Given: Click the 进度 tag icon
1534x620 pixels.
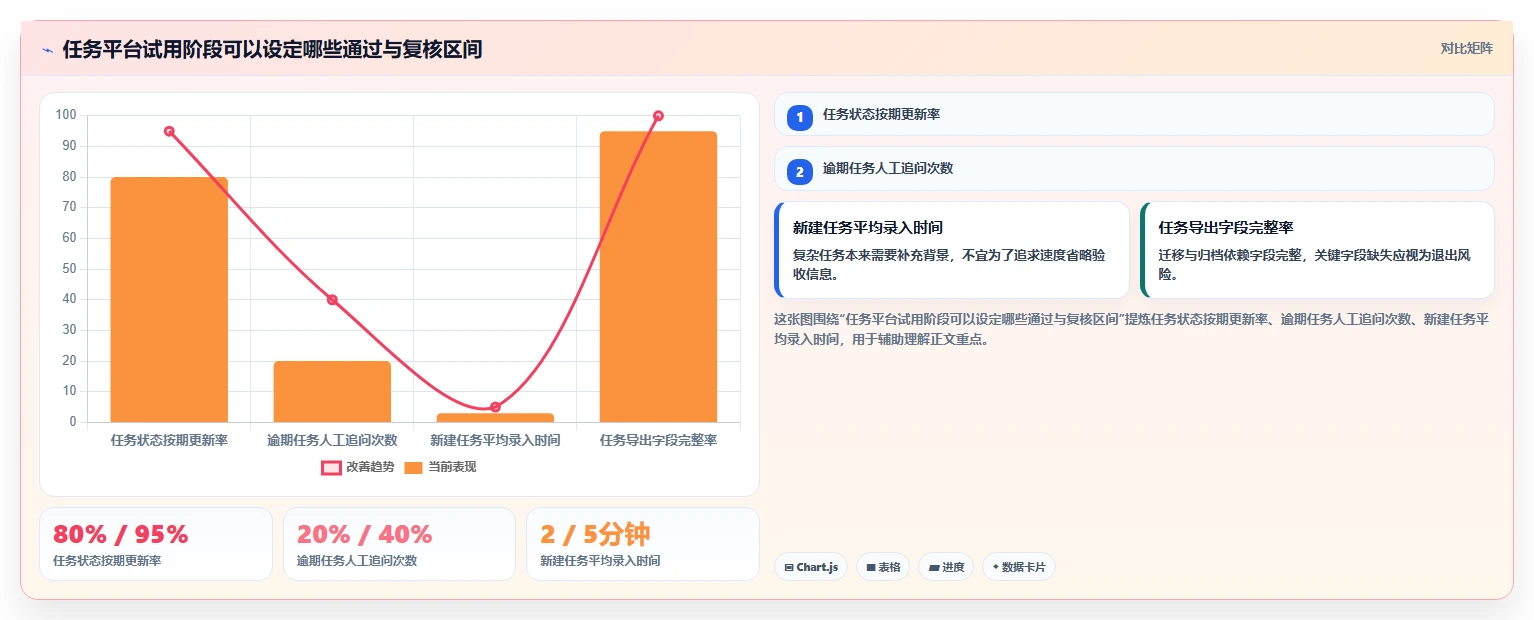Looking at the screenshot, I should (934, 567).
